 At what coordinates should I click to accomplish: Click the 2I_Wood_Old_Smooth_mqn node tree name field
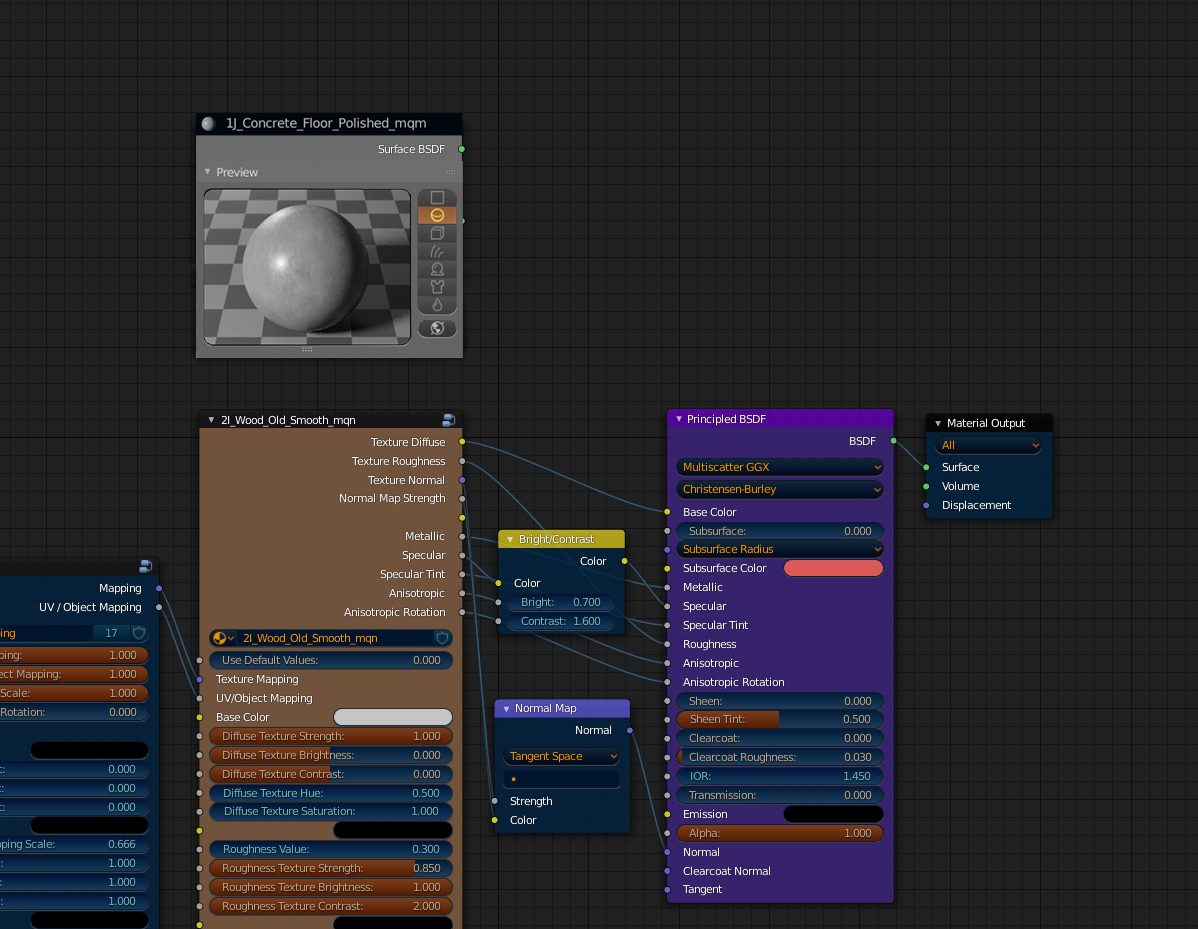[x=336, y=638]
